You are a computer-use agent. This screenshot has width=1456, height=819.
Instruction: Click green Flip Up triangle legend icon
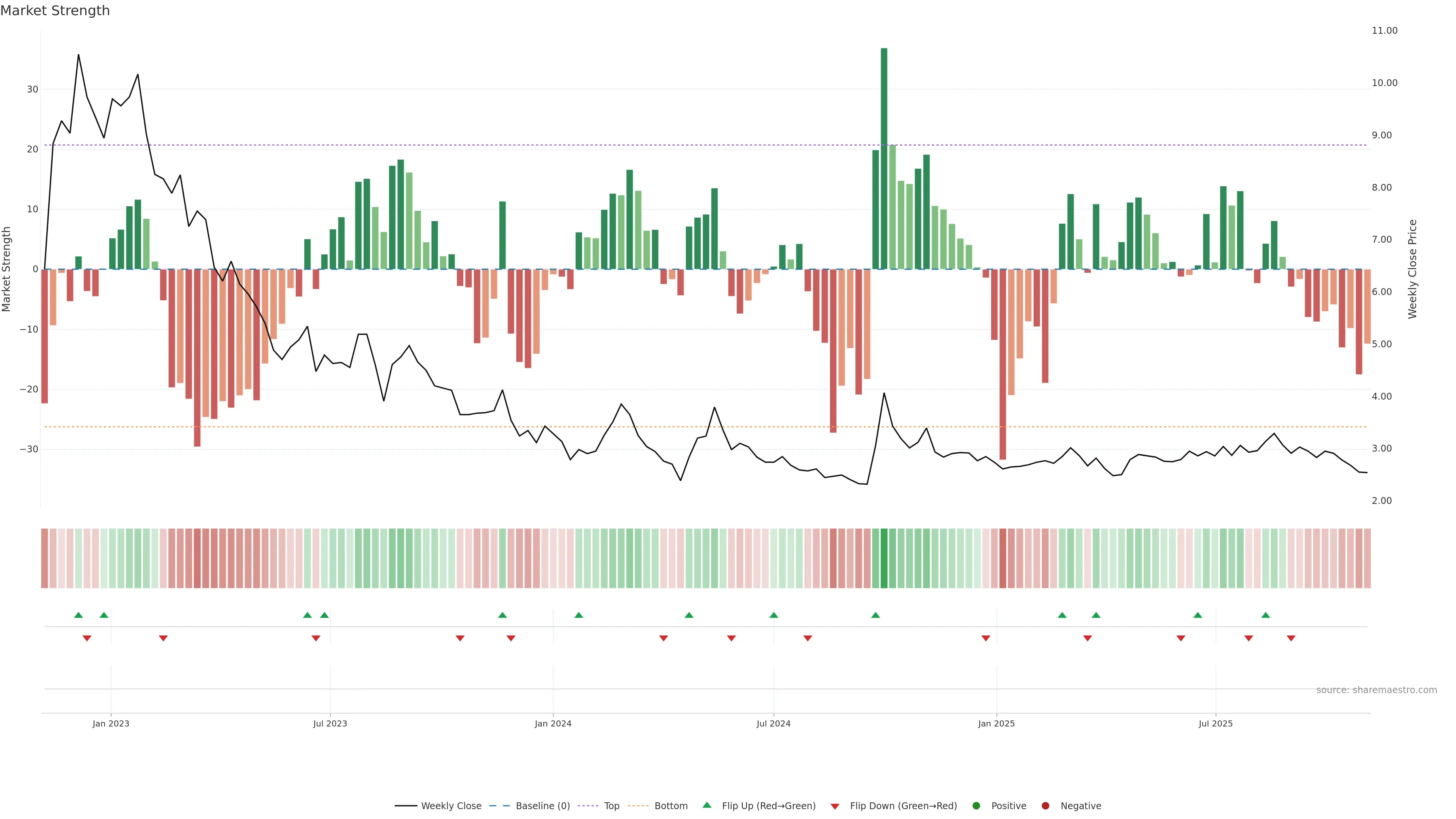coord(706,805)
